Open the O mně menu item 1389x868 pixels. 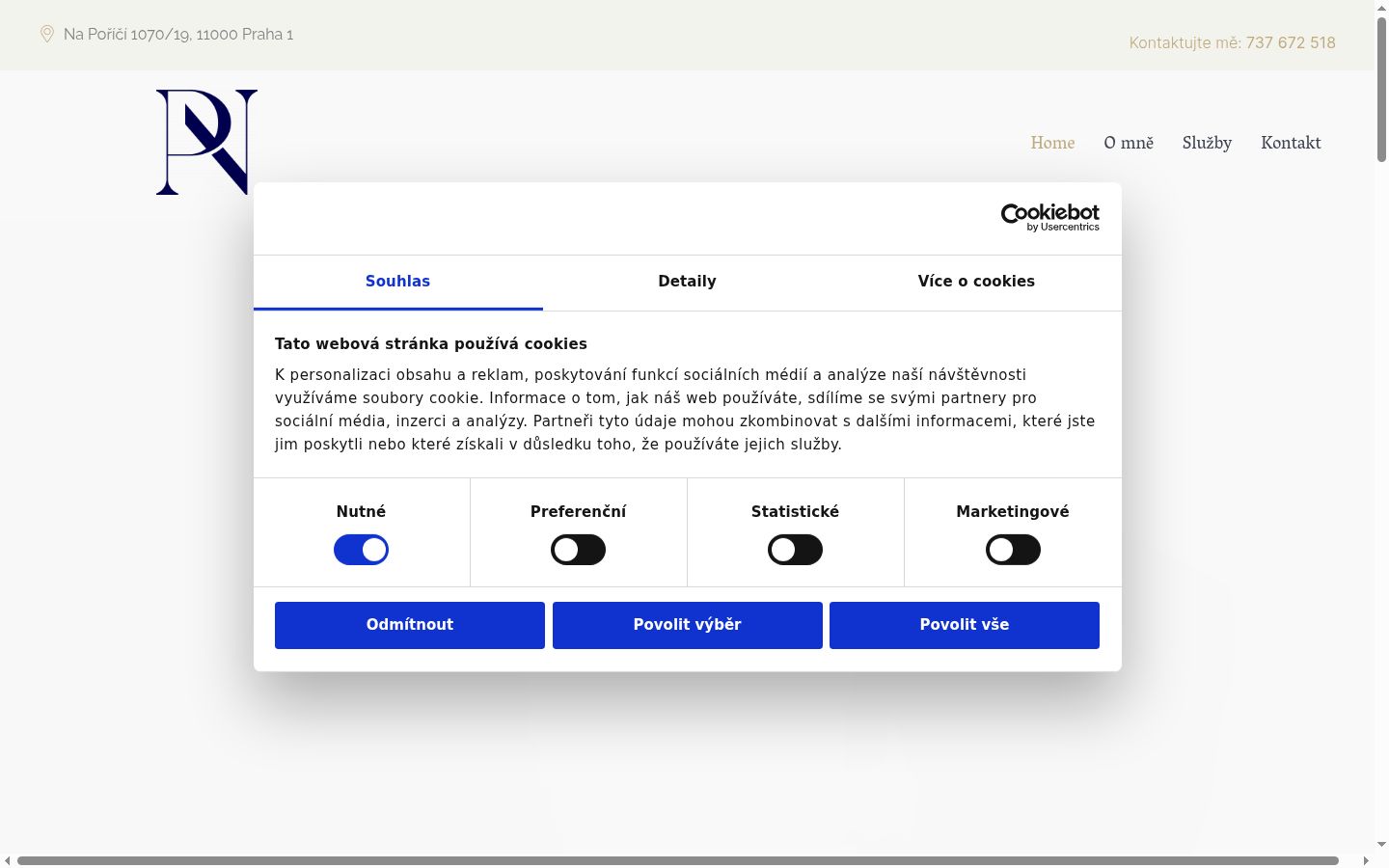1129,143
